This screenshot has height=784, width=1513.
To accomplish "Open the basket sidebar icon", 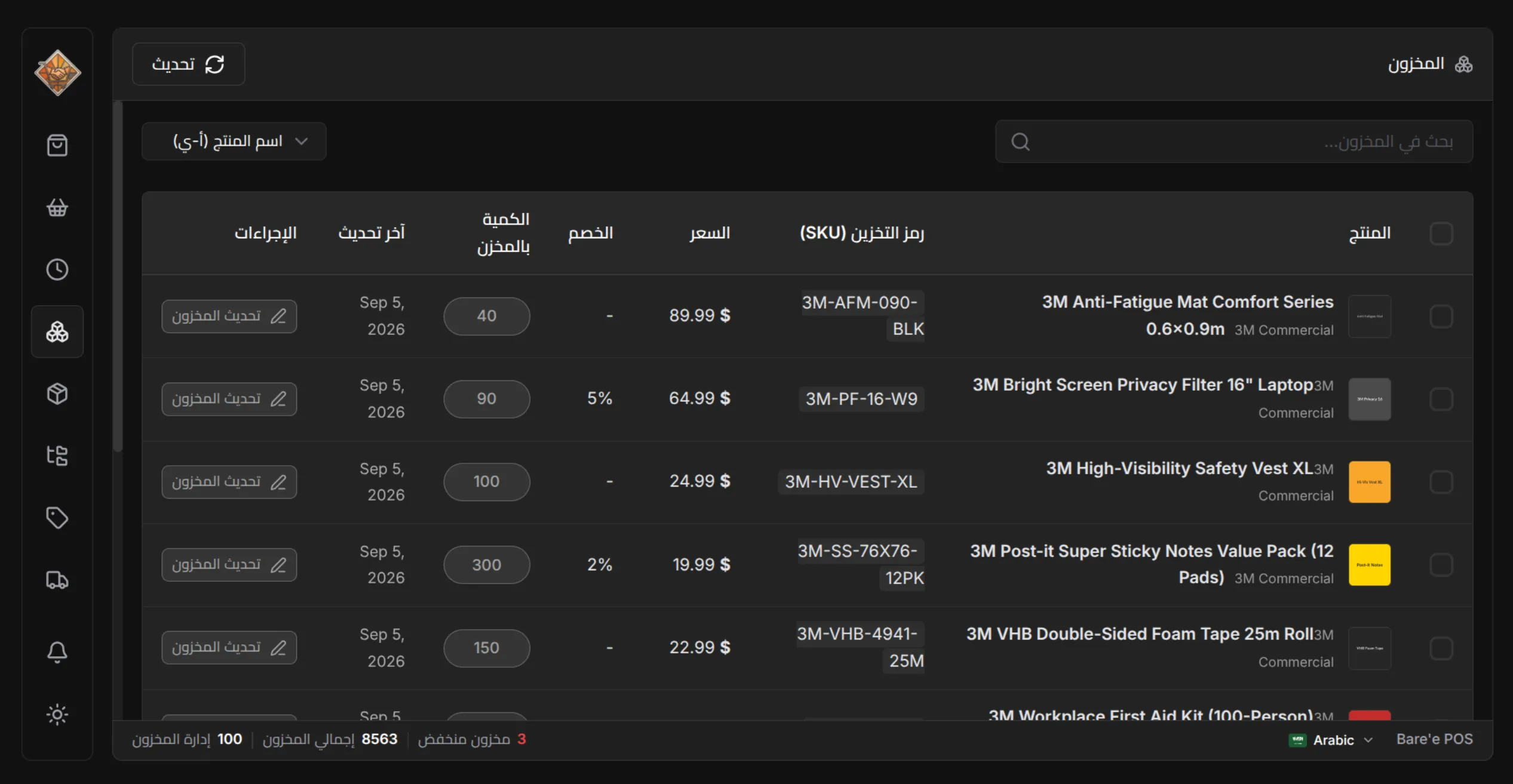I will (x=57, y=207).
